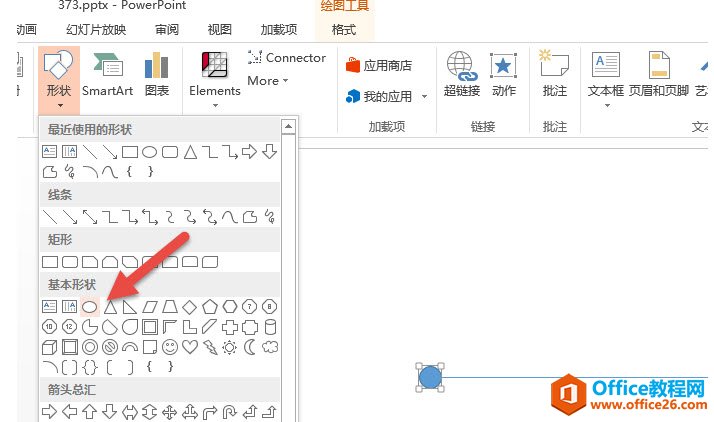714x422 pixels.
Task: Select the blue circle on the slide
Action: tap(430, 377)
